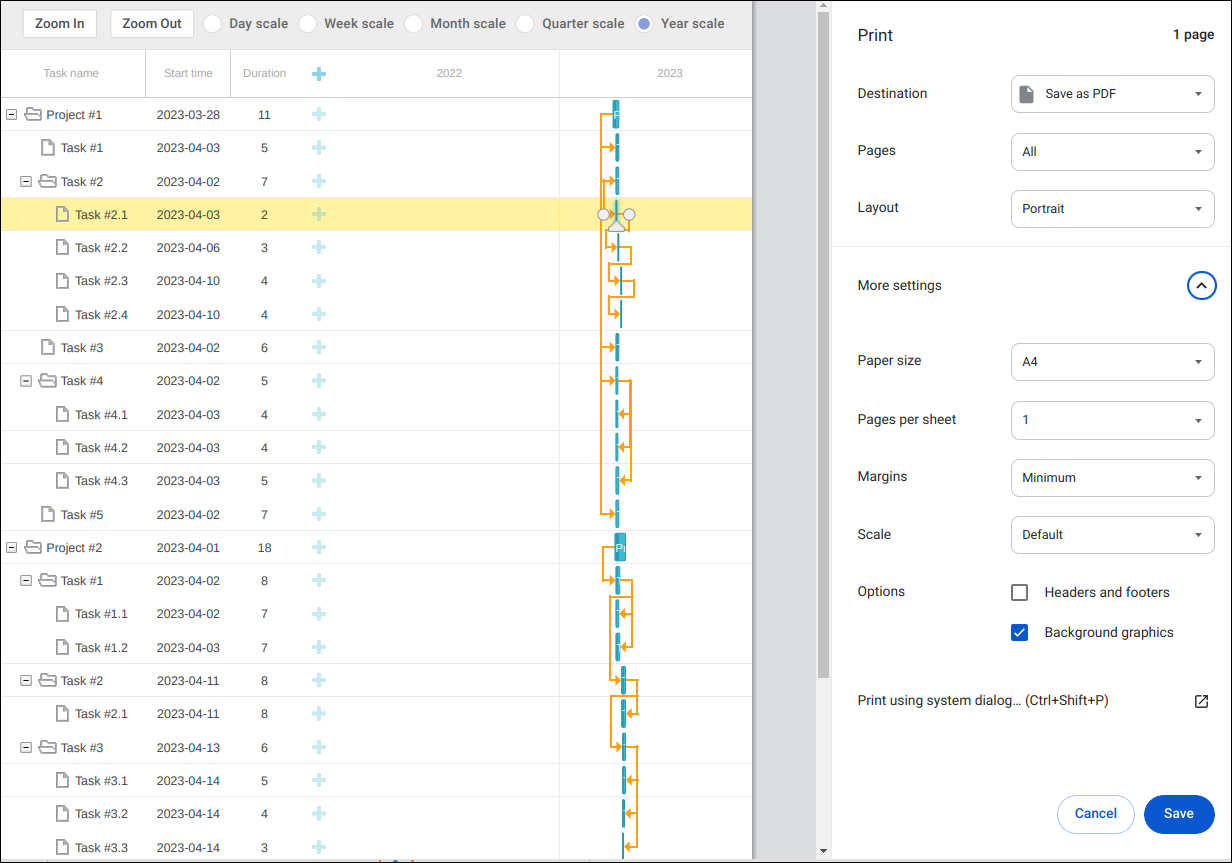Click the plus icon on the Task #5 row

[x=318, y=514]
